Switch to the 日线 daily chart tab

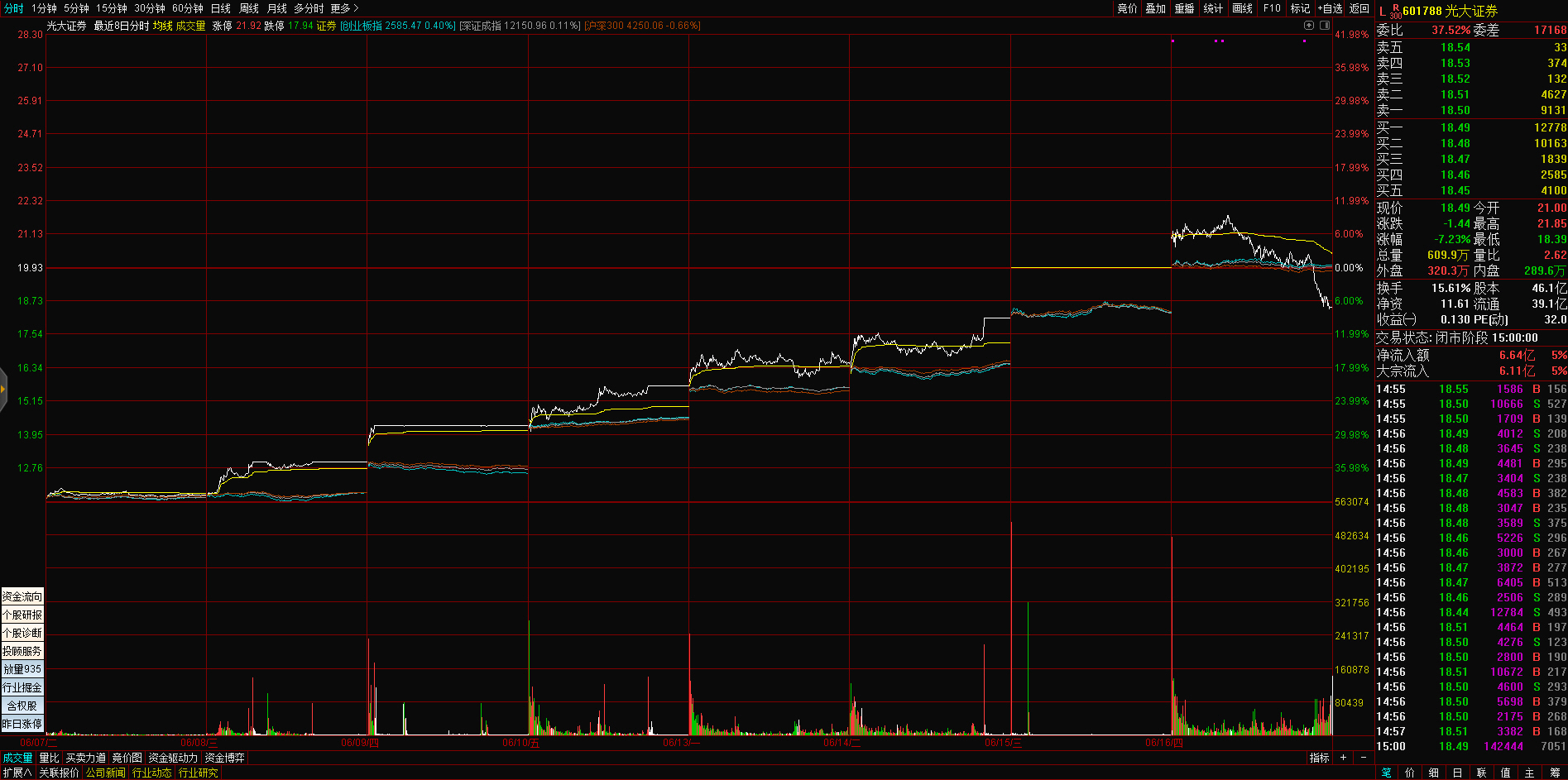pyautogui.click(x=221, y=8)
